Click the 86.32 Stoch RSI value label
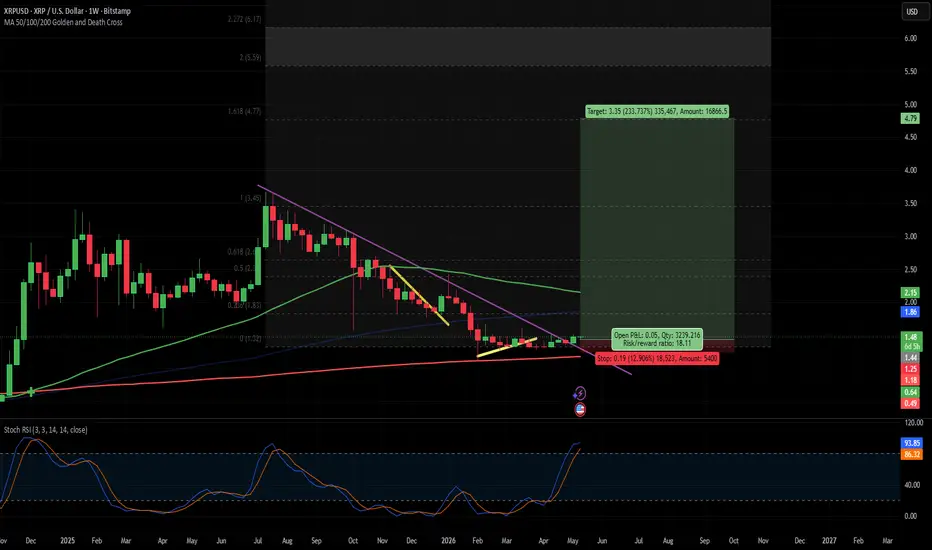Screen dimensions: 932x550 [x=912, y=454]
